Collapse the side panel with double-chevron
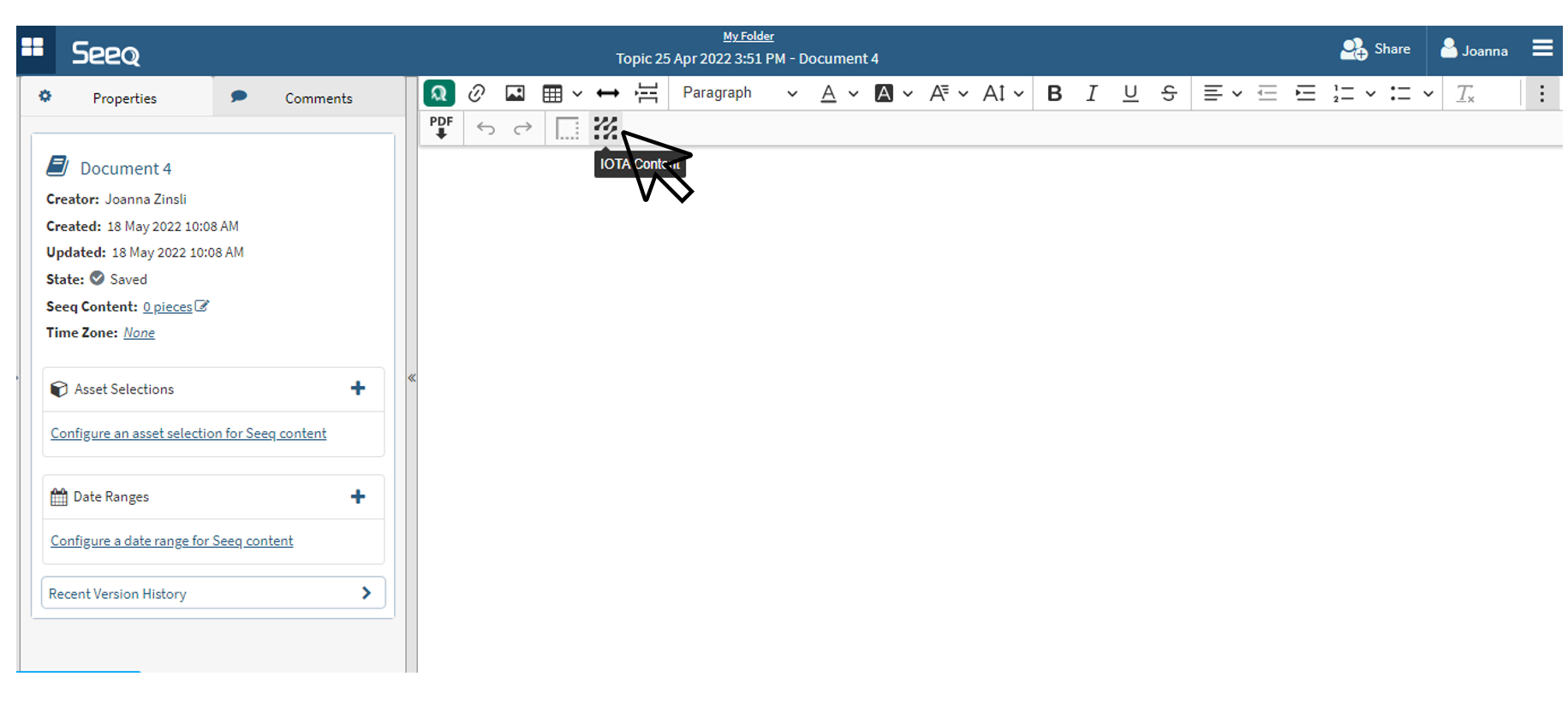 pos(412,377)
